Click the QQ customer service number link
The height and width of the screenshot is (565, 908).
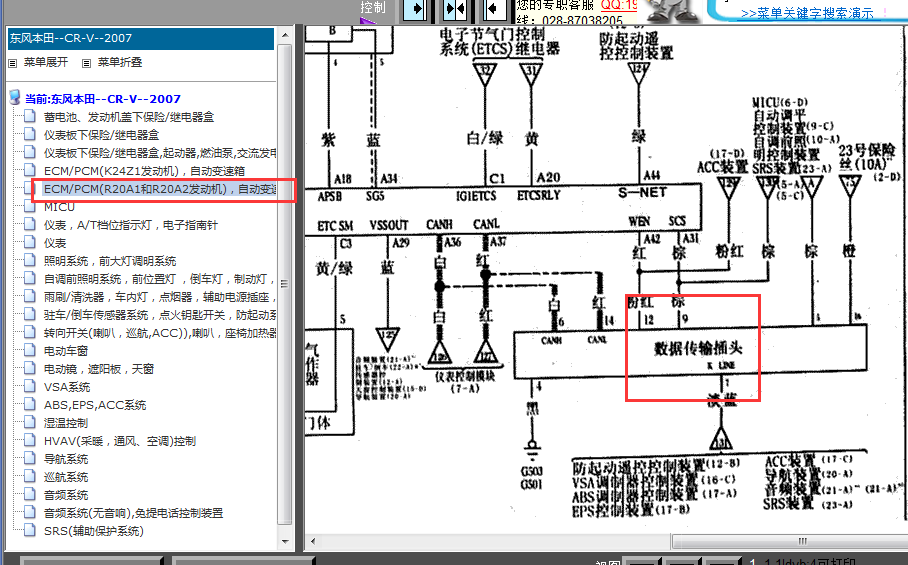coord(618,5)
